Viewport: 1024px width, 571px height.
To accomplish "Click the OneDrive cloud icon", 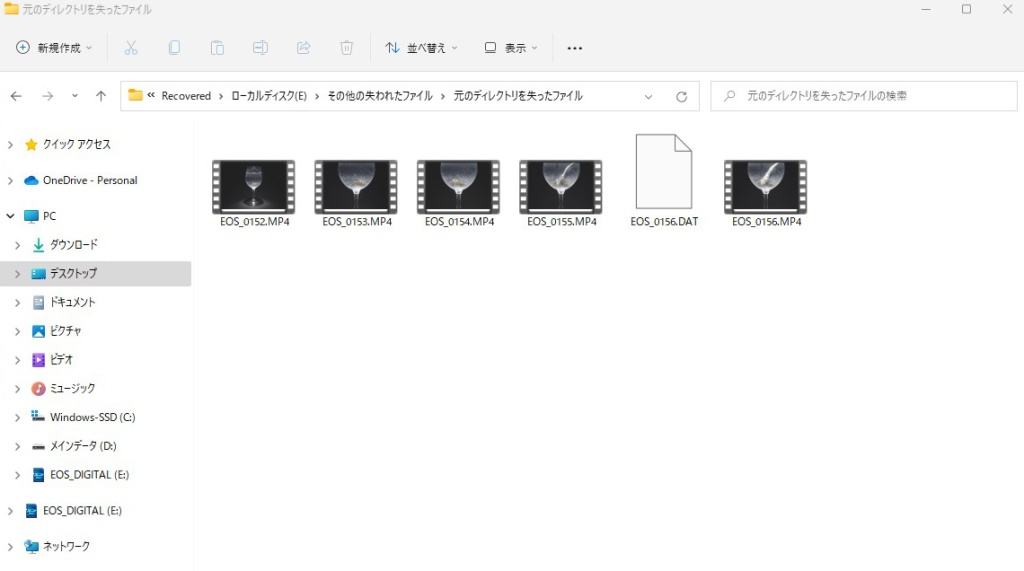I will click(31, 180).
